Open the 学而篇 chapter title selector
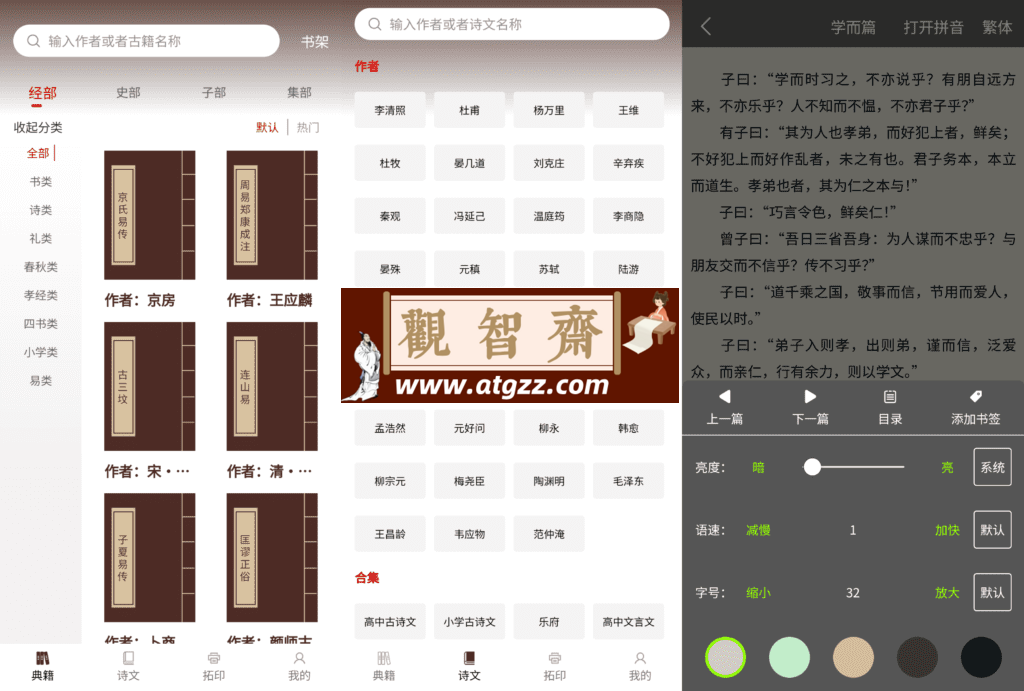Viewport: 1024px width, 691px height. tap(853, 27)
